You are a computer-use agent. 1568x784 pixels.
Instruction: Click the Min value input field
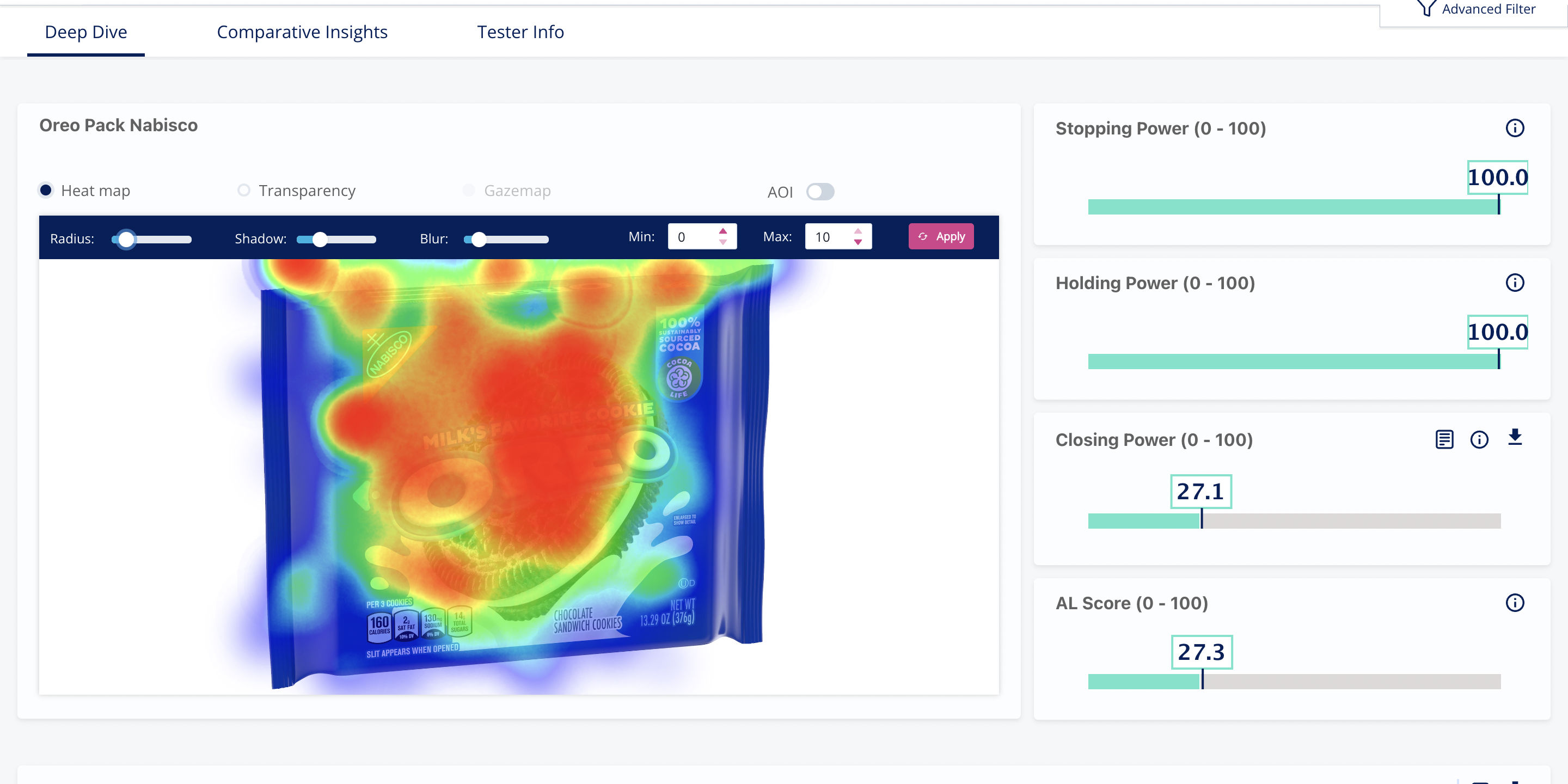[x=702, y=237]
